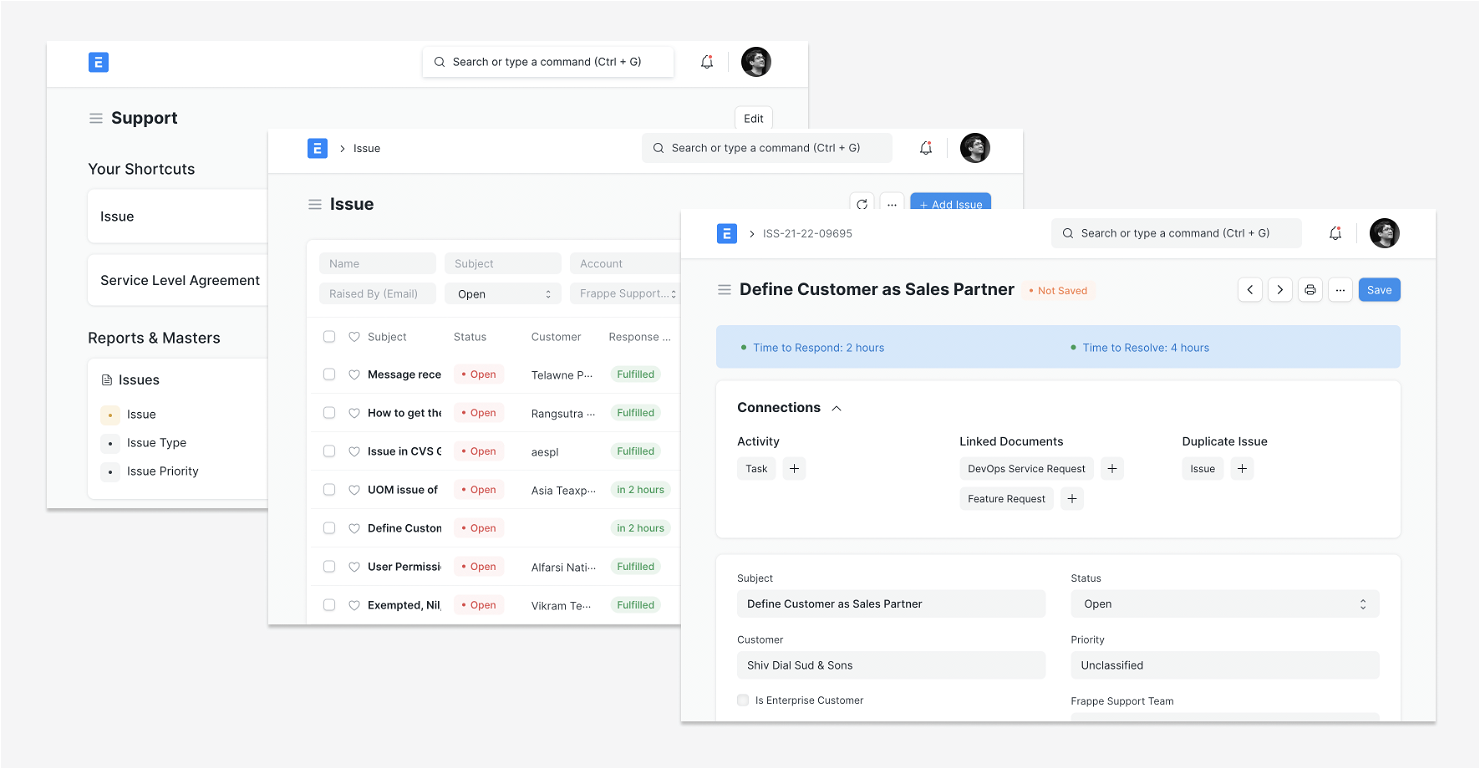Click the Save button
1480x769 pixels.
coord(1379,289)
